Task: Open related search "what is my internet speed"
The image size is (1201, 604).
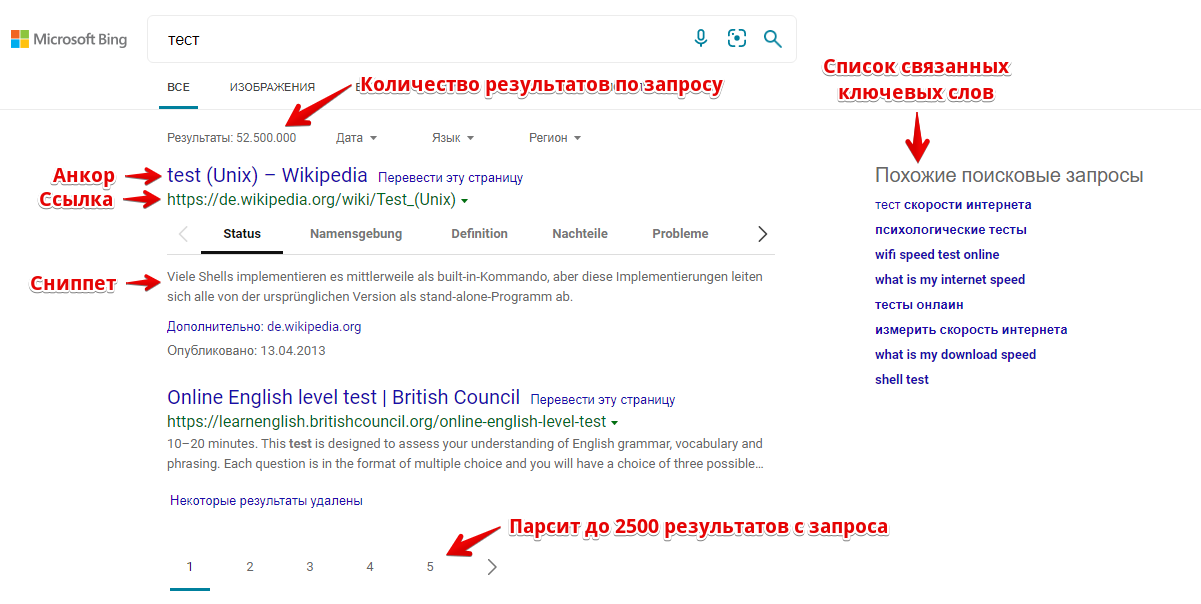Action: click(x=950, y=280)
